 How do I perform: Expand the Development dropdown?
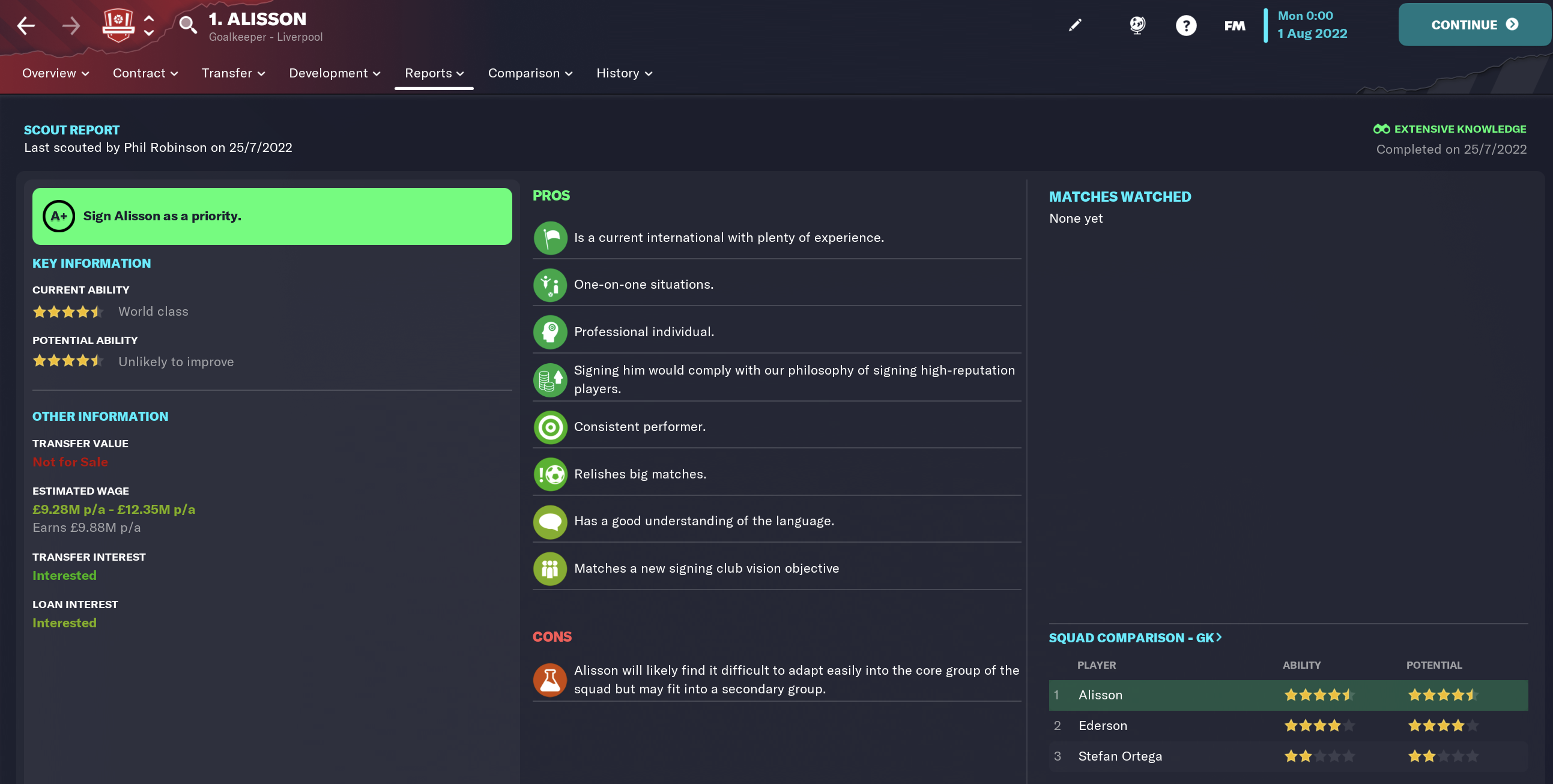tap(335, 73)
